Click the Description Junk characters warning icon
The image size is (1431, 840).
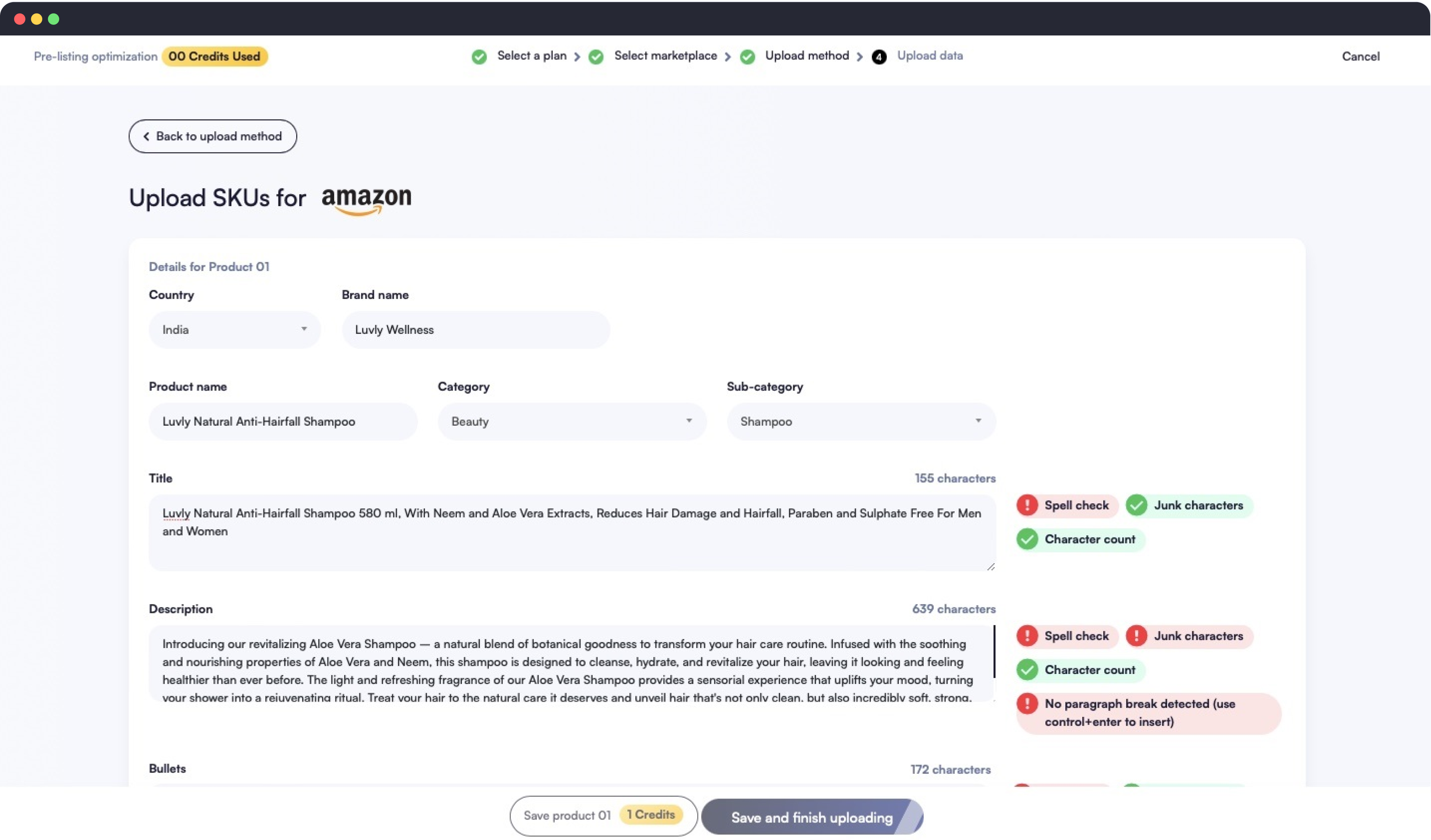point(1136,636)
